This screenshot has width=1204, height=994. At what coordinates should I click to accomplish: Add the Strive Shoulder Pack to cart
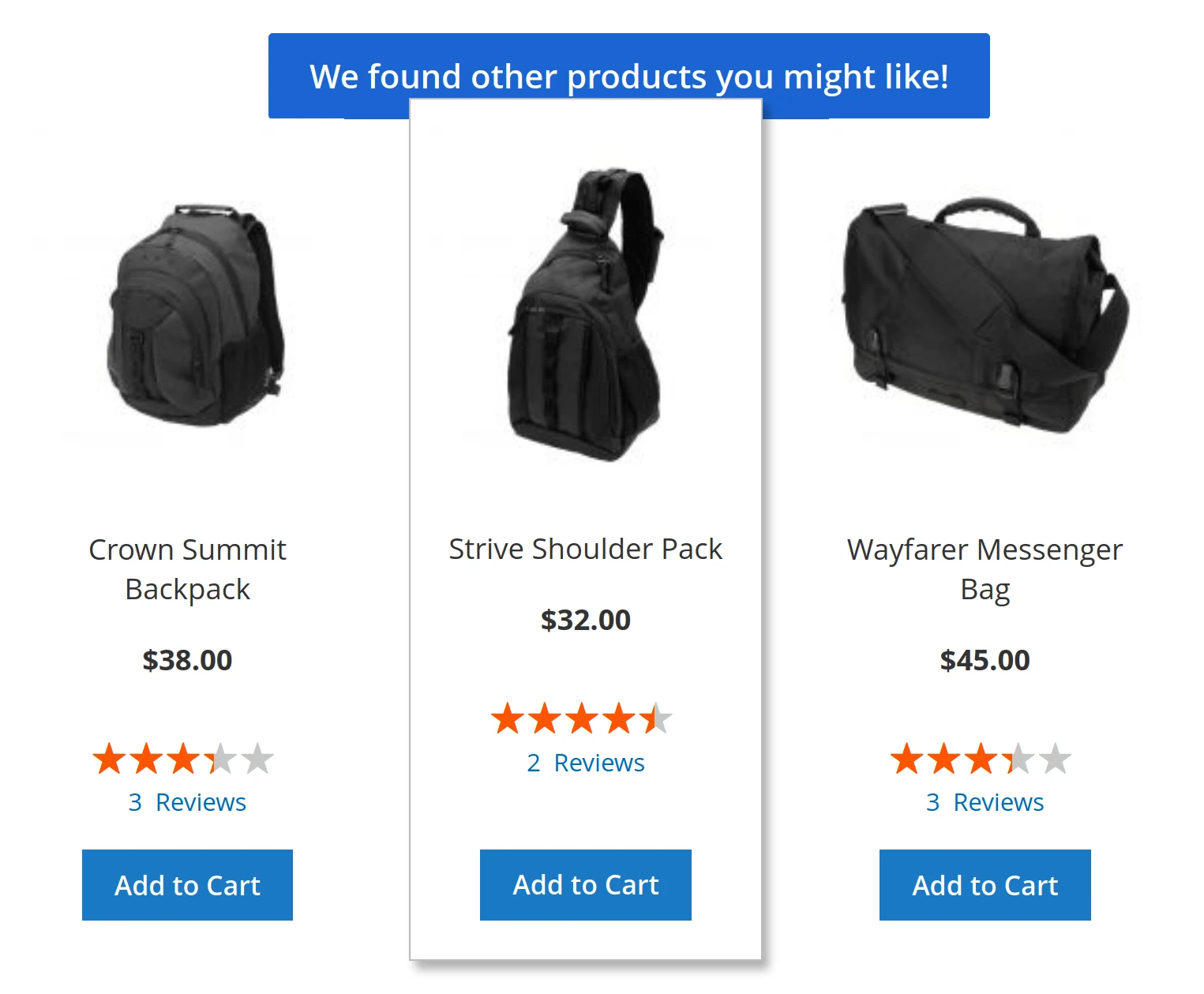point(584,885)
